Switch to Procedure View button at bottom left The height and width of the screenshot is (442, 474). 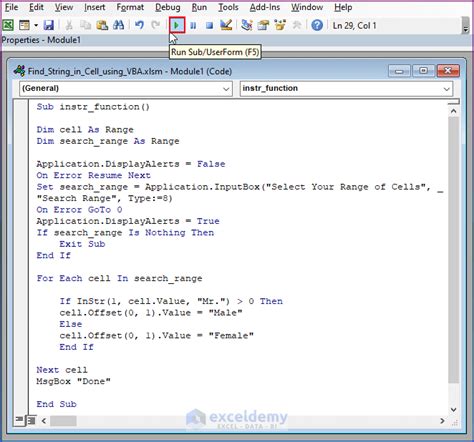point(19,420)
